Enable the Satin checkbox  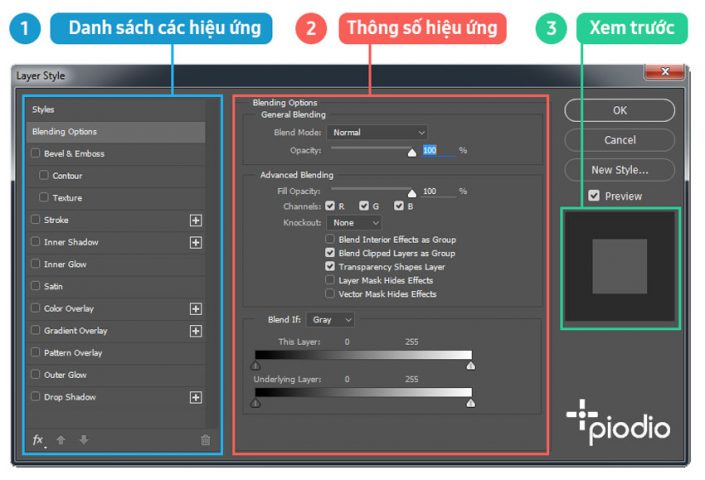click(x=36, y=285)
